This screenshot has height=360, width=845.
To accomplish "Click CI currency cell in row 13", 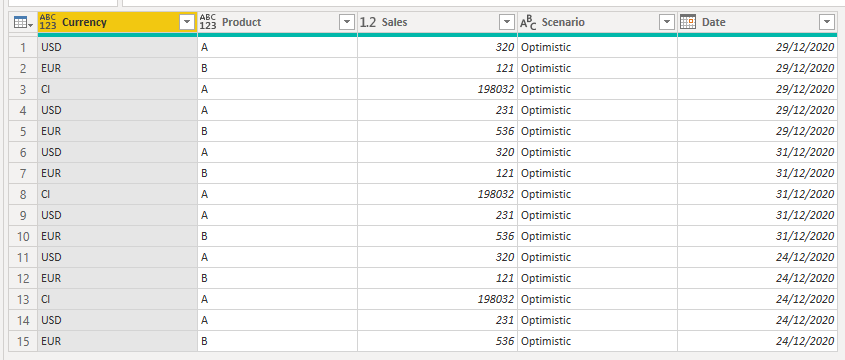I will tap(117, 300).
